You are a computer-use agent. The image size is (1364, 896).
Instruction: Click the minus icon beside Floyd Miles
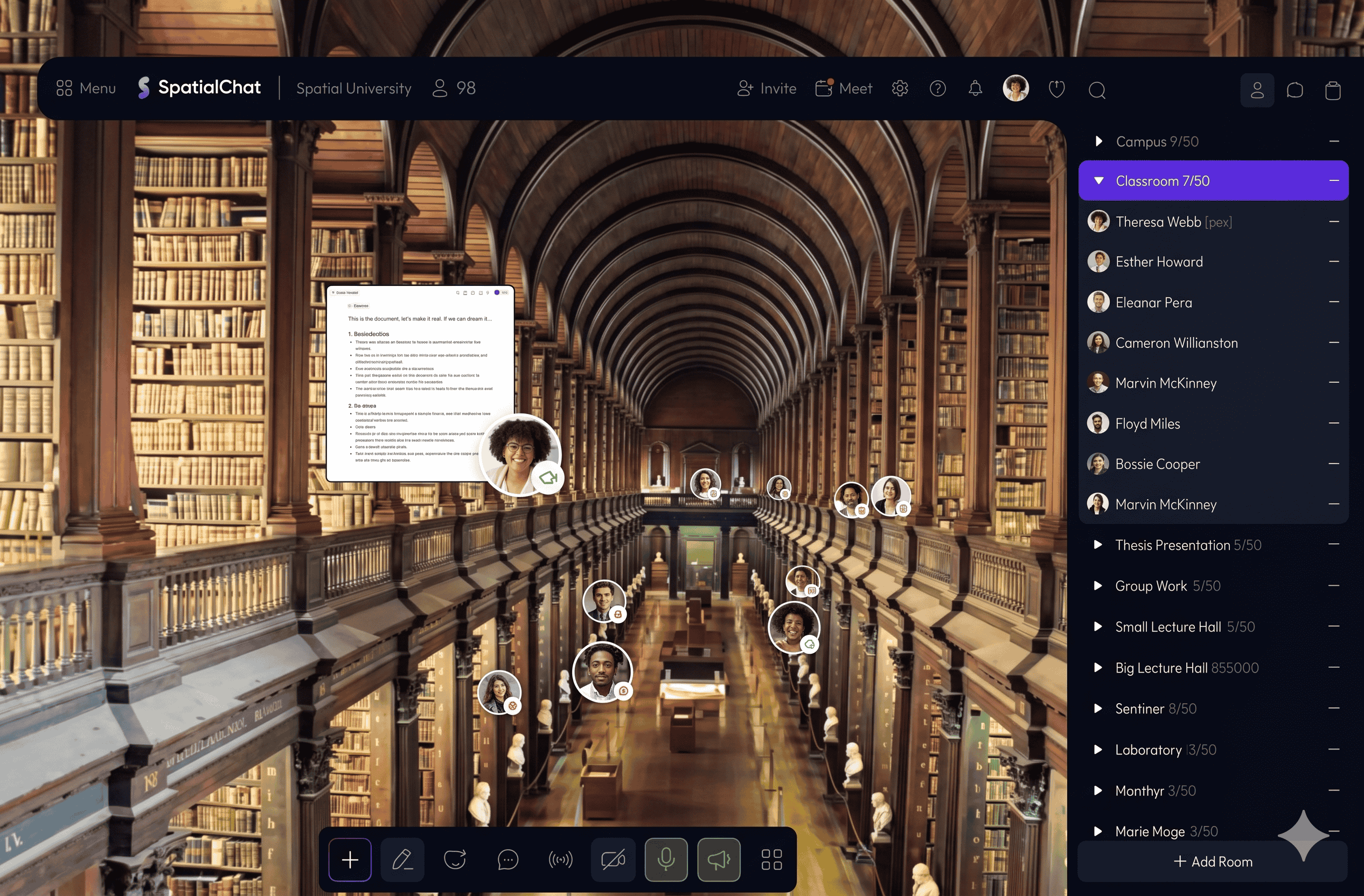(x=1334, y=423)
